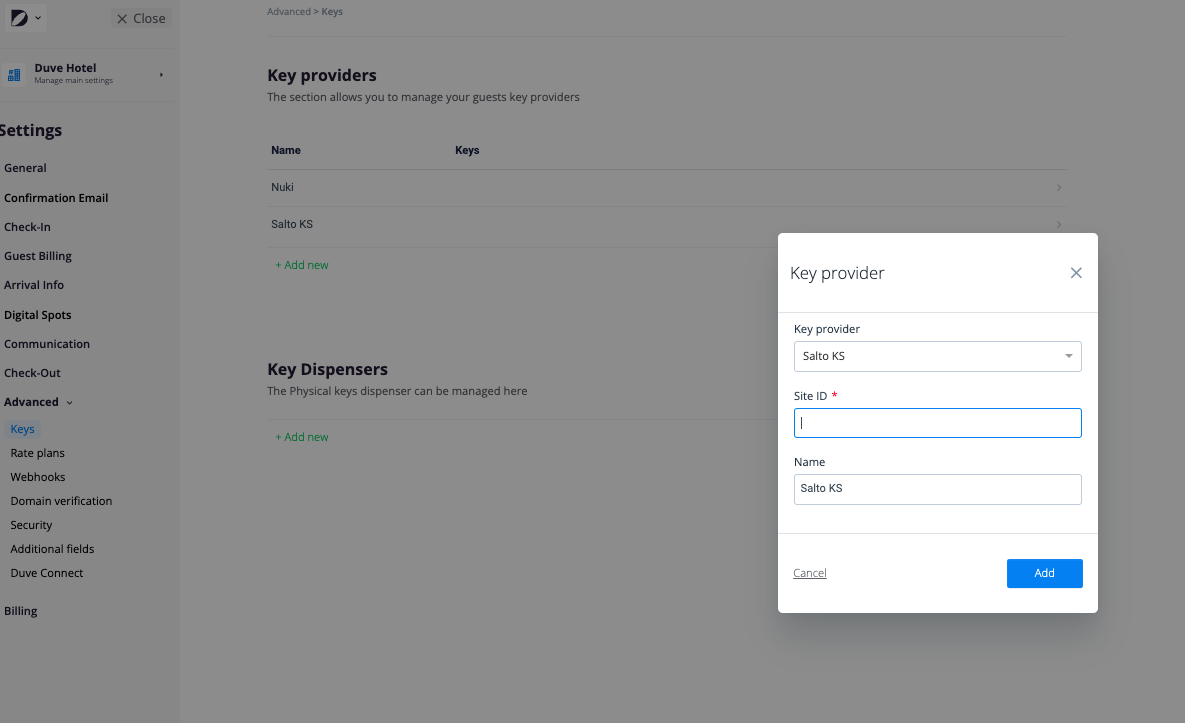Select Rate plans in sidebar
Image resolution: width=1185 pixels, height=723 pixels.
click(x=38, y=453)
